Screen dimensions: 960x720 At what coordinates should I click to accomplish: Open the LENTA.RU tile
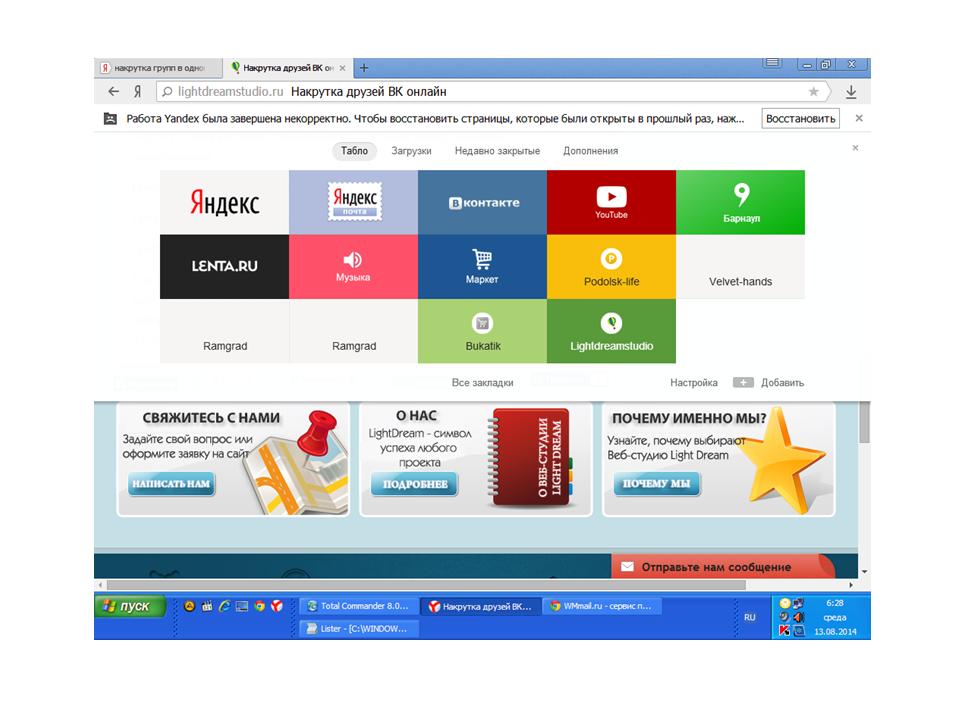(224, 266)
